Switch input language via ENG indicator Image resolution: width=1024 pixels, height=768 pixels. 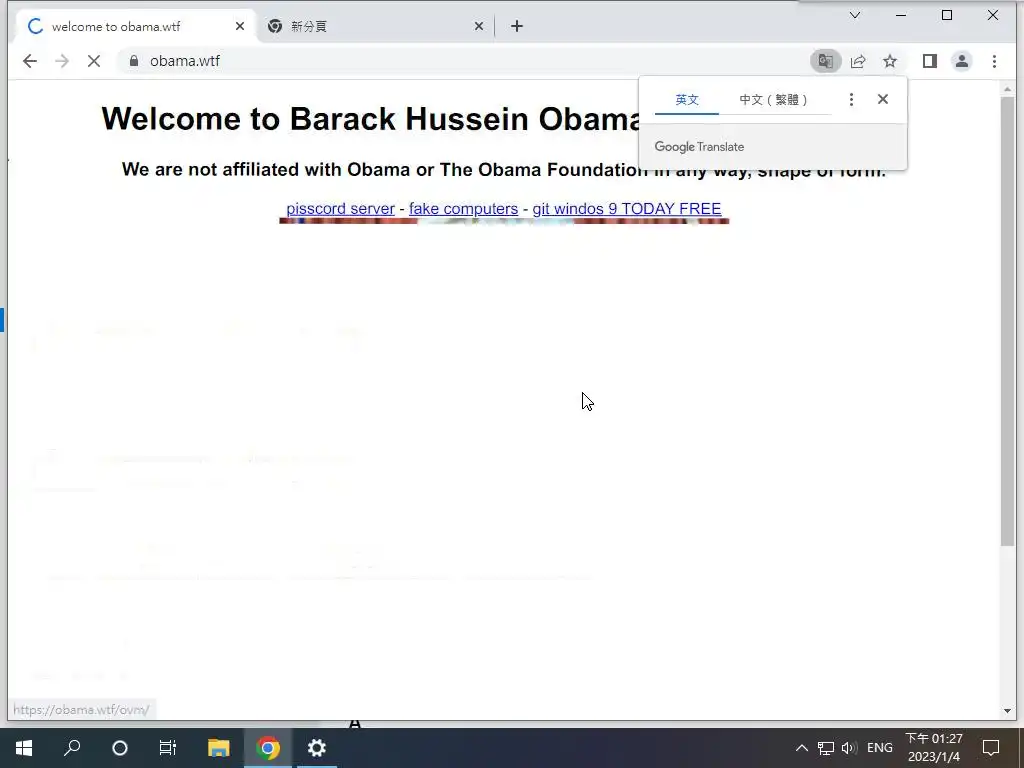[x=880, y=748]
